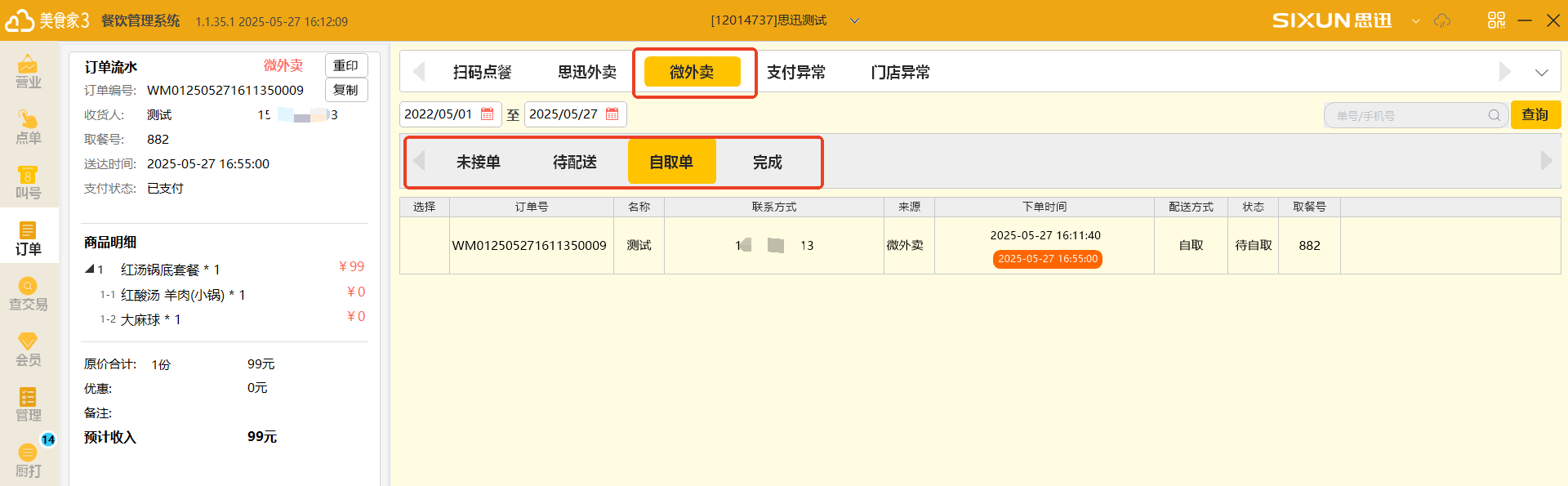Collapse the 红汤锅底套餐 item tree
The image size is (1568, 486).
click(x=89, y=270)
